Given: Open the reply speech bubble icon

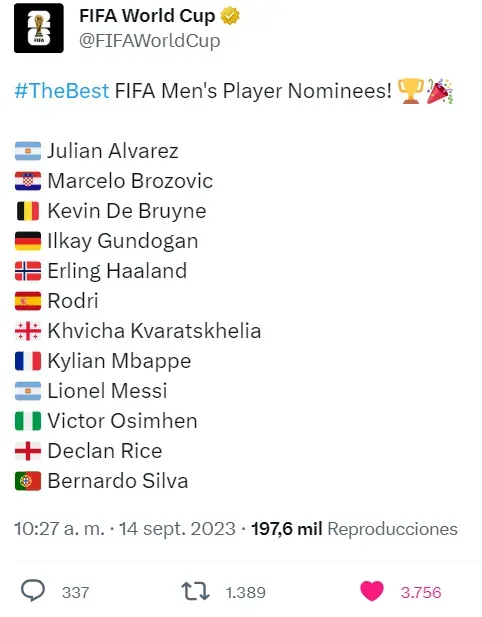Looking at the screenshot, I should pos(33,591).
